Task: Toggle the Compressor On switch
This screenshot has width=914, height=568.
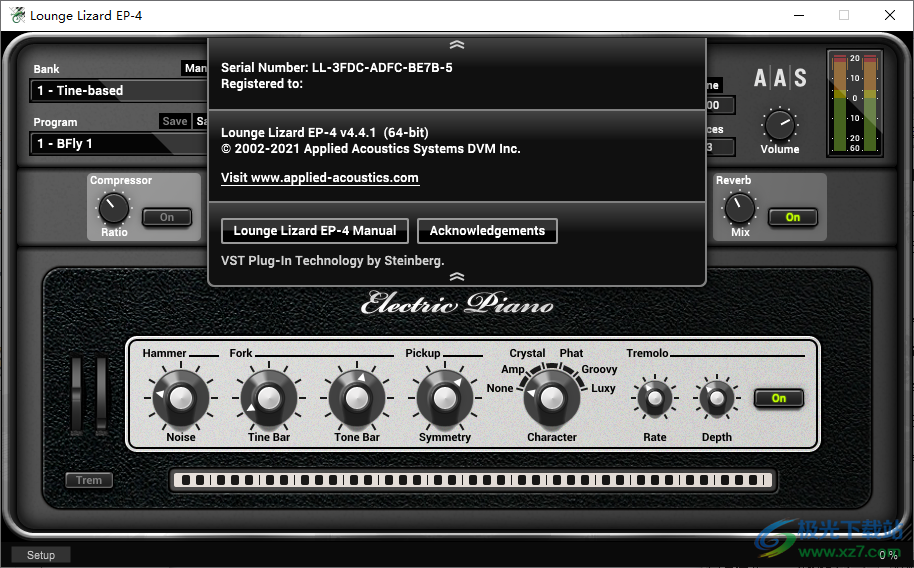Action: [x=166, y=217]
